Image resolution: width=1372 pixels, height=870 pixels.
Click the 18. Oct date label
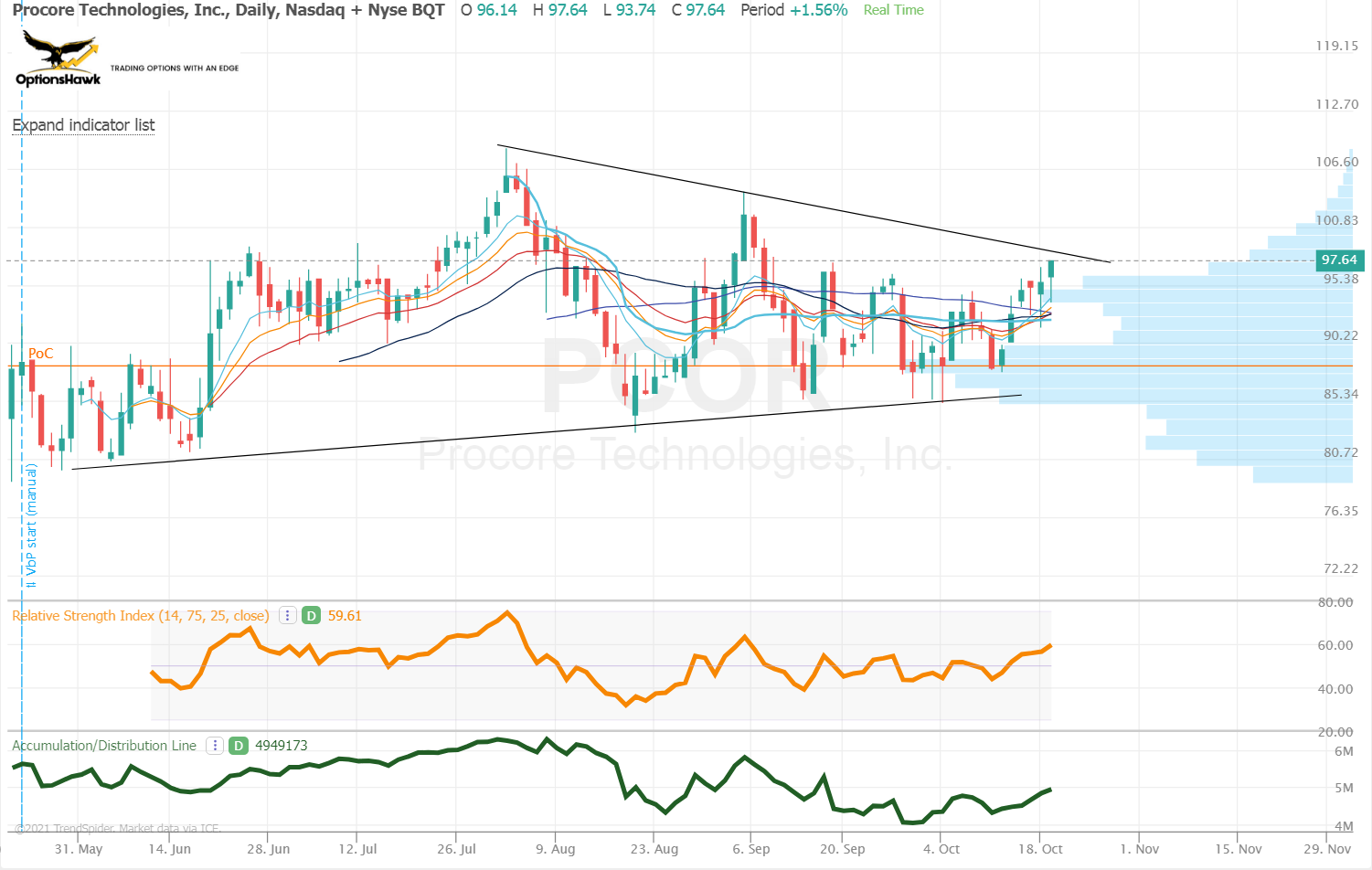tap(1040, 849)
